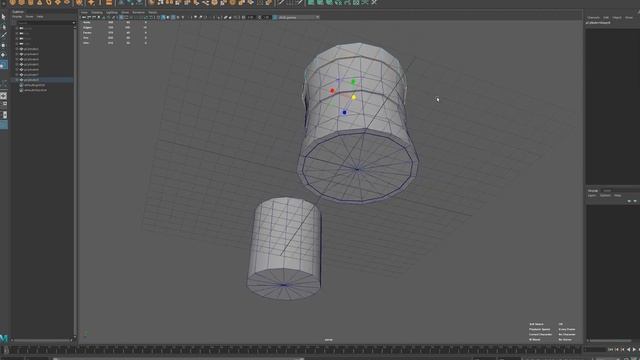Open the Layers menu in layer editor
This screenshot has width=640, height=360.
[x=592, y=196]
